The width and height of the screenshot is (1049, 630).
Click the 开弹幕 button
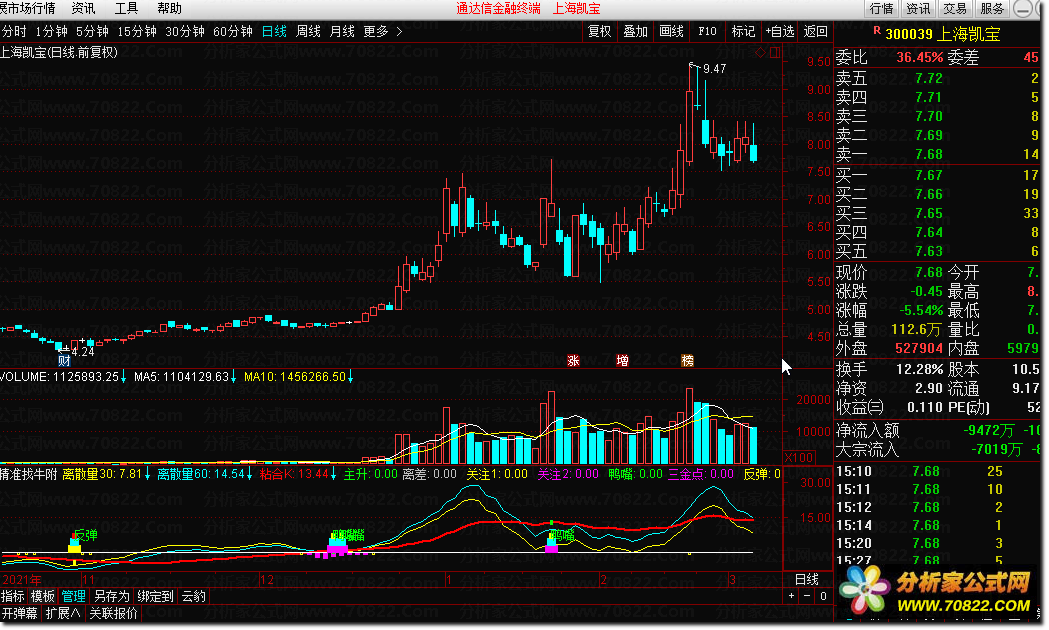(x=20, y=613)
